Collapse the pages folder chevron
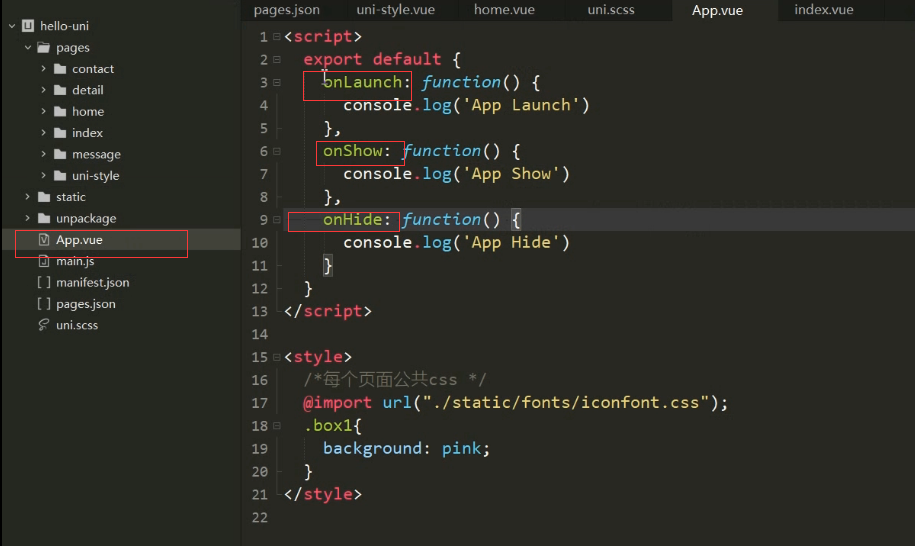This screenshot has height=546, width=915. point(27,47)
